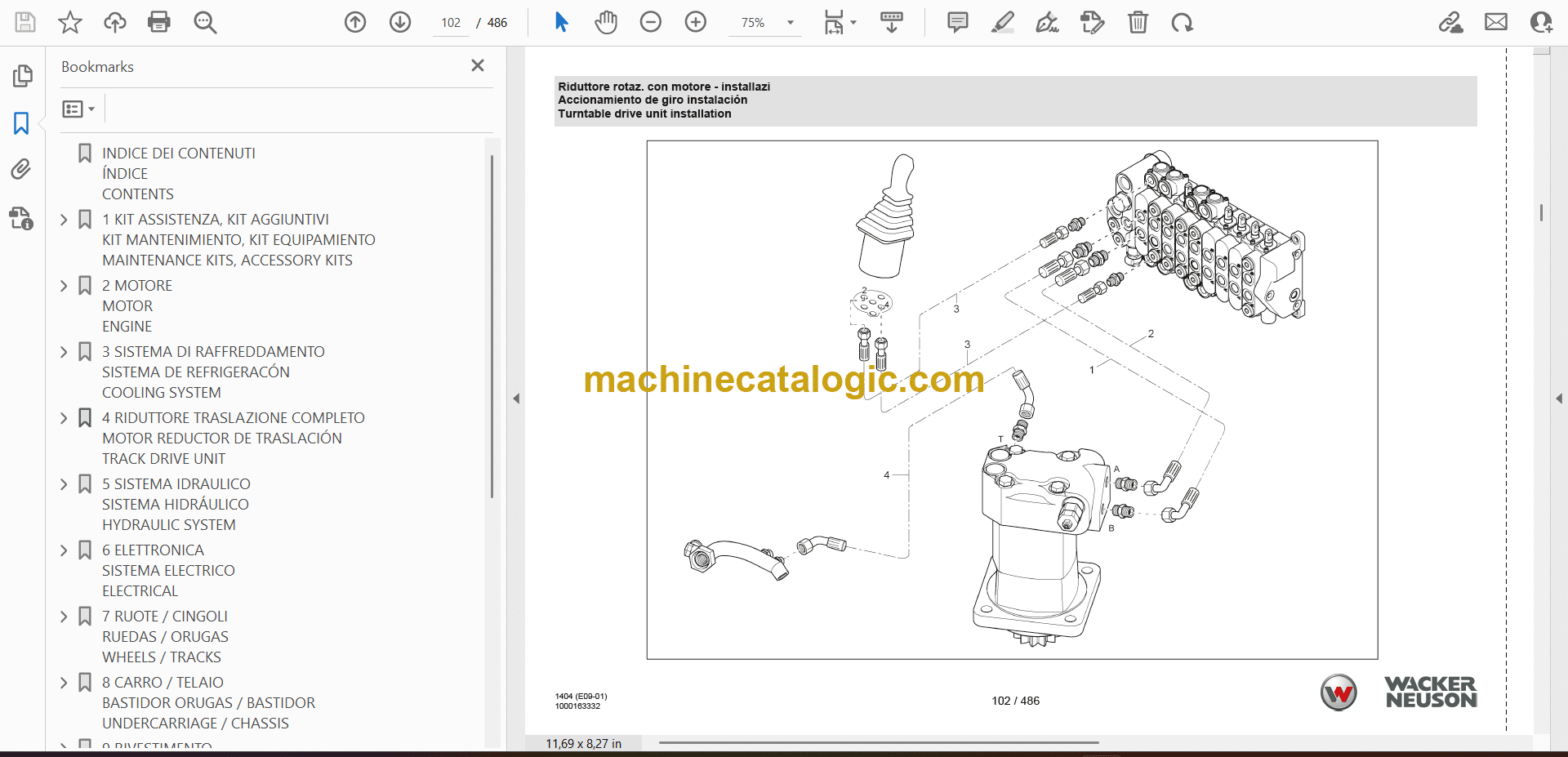Go to the previous page

tap(355, 22)
